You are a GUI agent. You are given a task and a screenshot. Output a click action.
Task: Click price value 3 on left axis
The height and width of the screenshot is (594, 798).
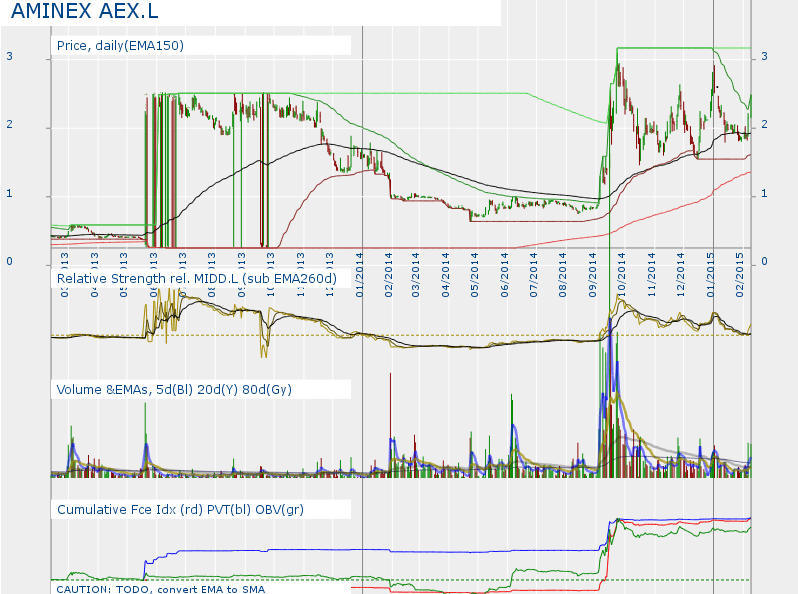tap(9, 56)
